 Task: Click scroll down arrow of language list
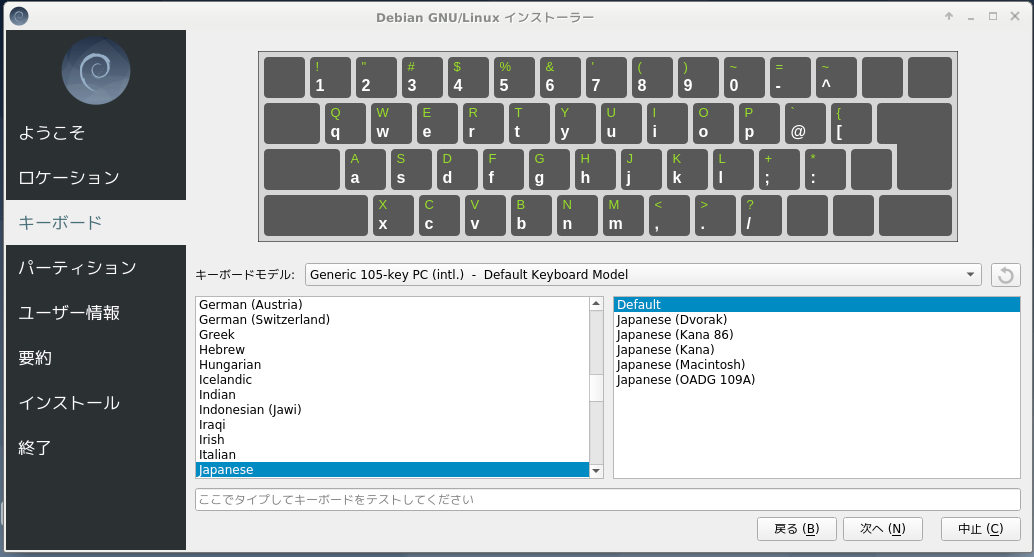click(596, 470)
